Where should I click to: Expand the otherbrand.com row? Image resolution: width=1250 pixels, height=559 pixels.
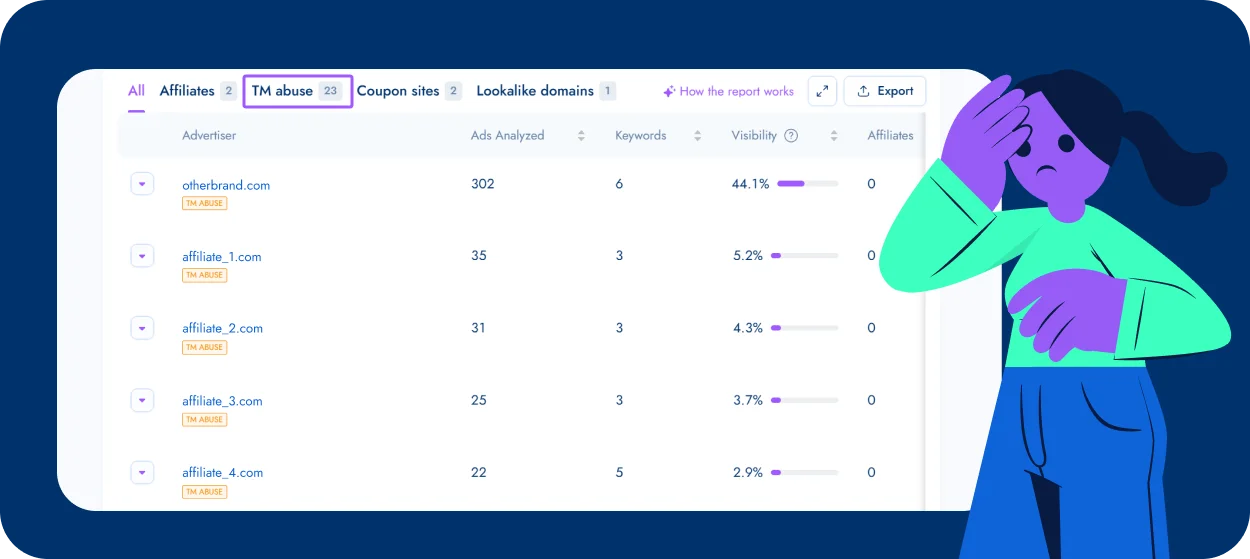(x=142, y=184)
